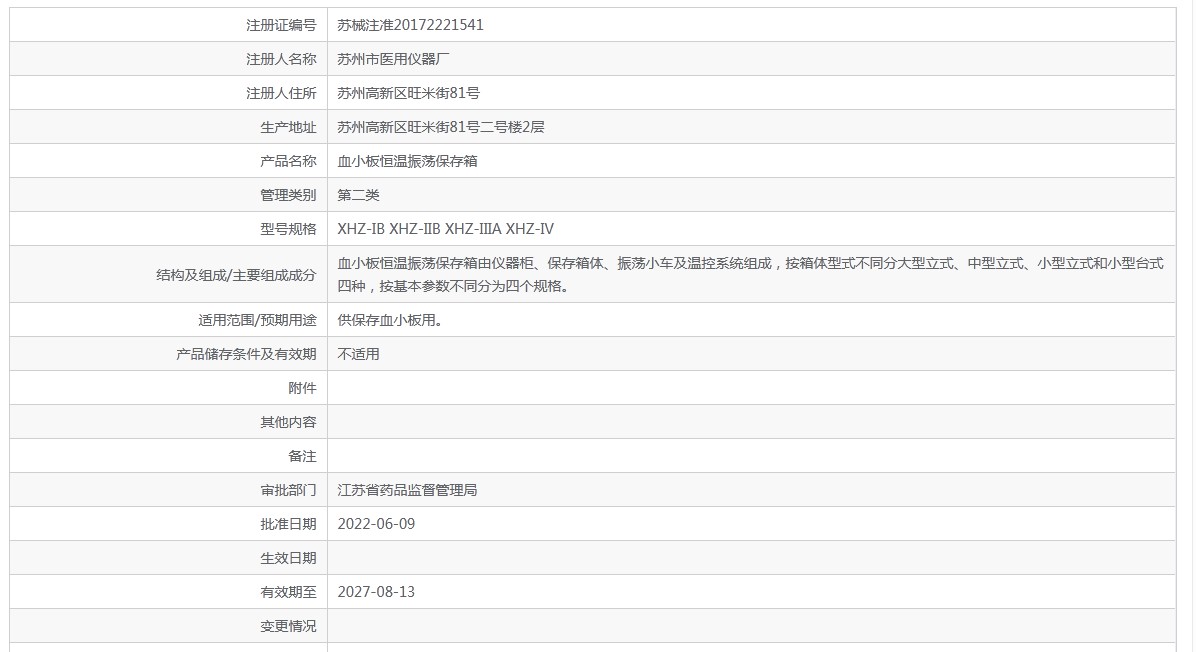Click the 管理类别 label

pyautogui.click(x=288, y=195)
